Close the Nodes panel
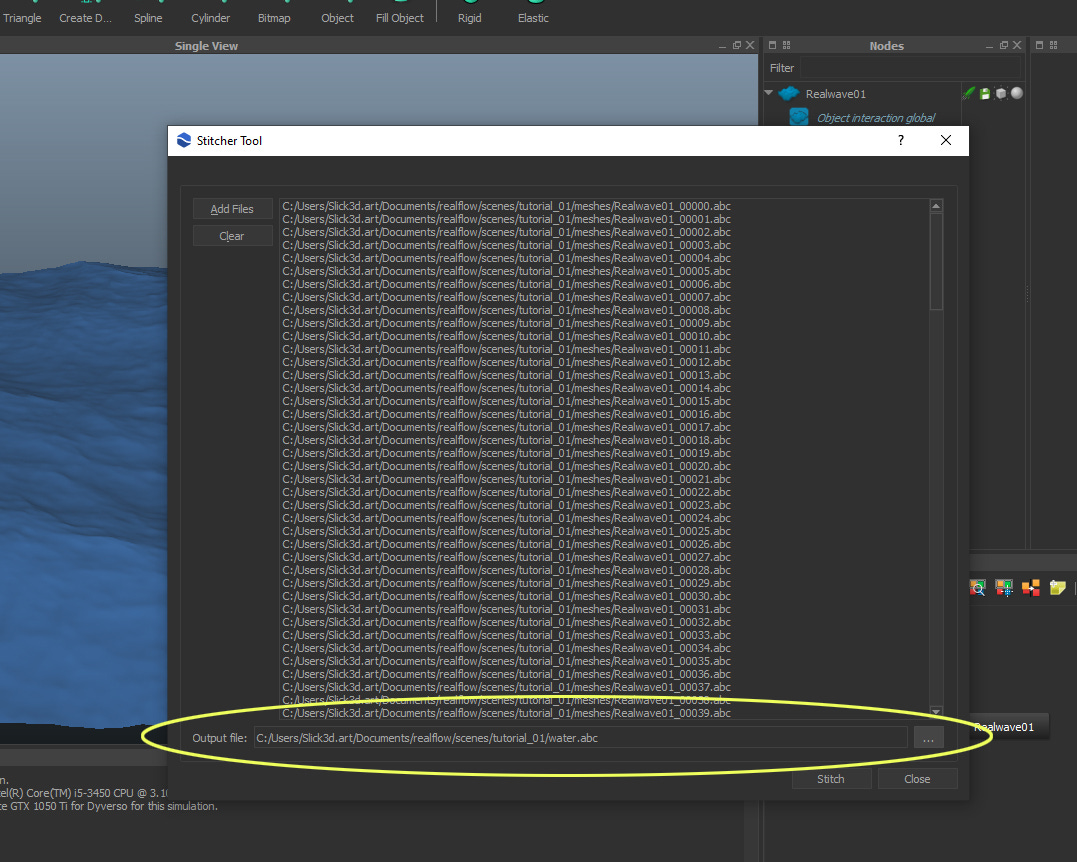 [1017, 45]
